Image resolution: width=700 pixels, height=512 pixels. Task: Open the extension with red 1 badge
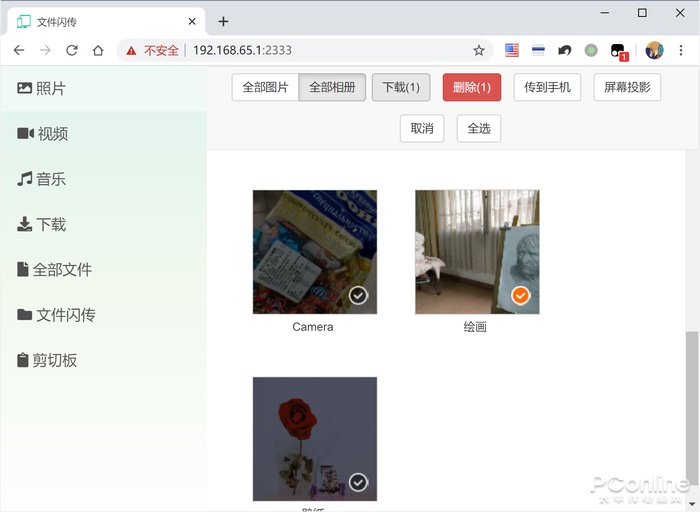[x=619, y=51]
